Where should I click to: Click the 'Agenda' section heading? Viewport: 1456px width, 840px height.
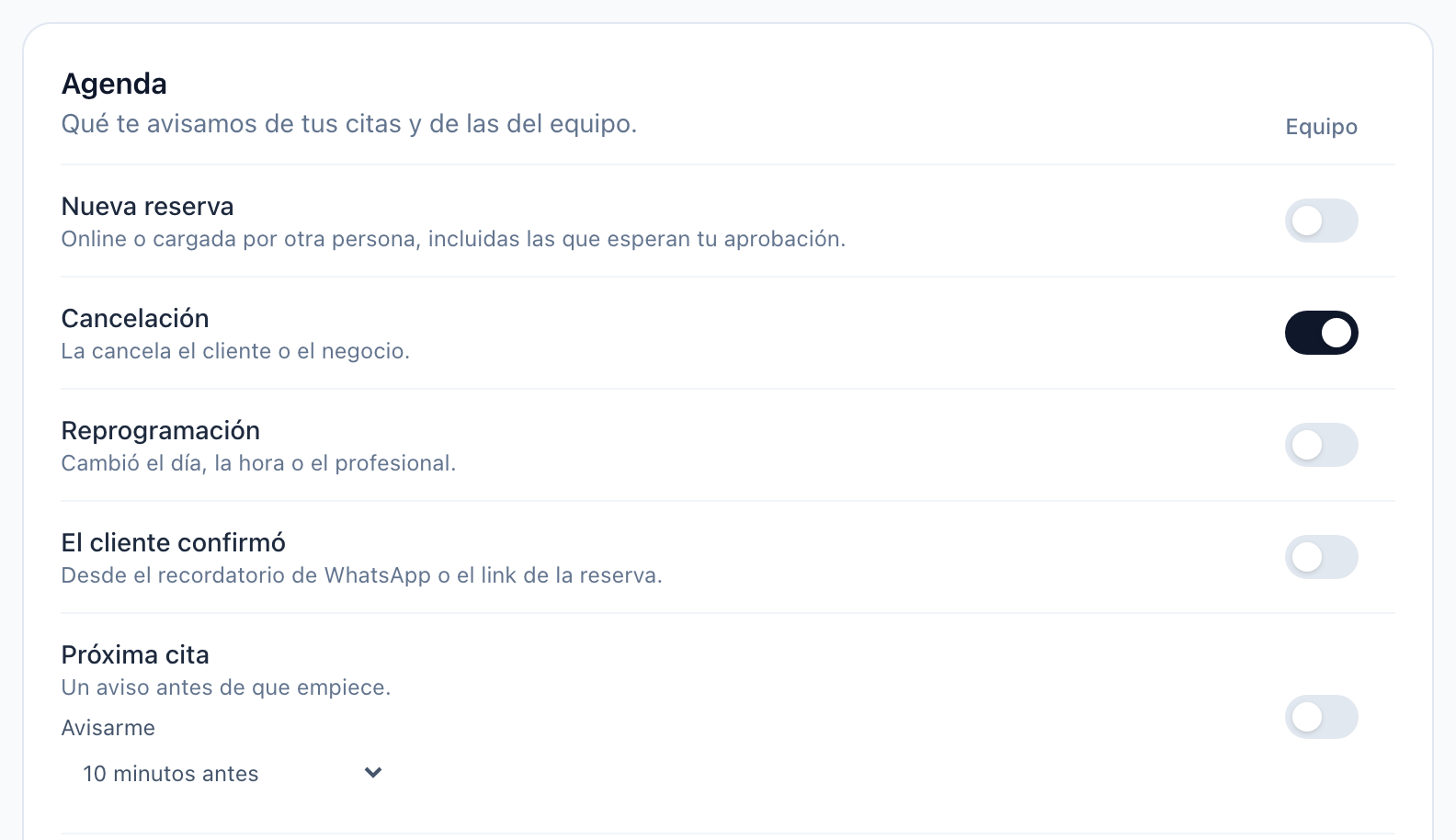(x=114, y=84)
